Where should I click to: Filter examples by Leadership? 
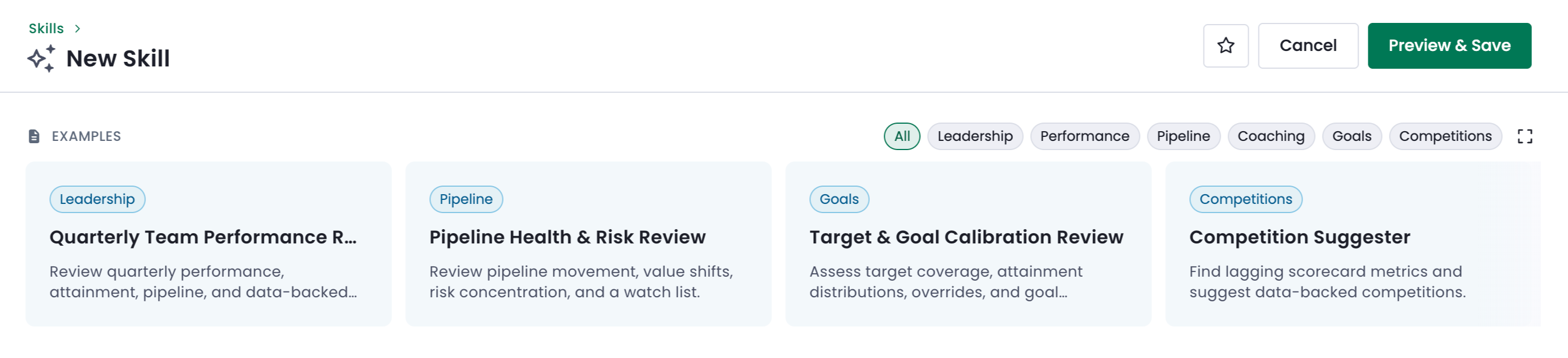[975, 136]
